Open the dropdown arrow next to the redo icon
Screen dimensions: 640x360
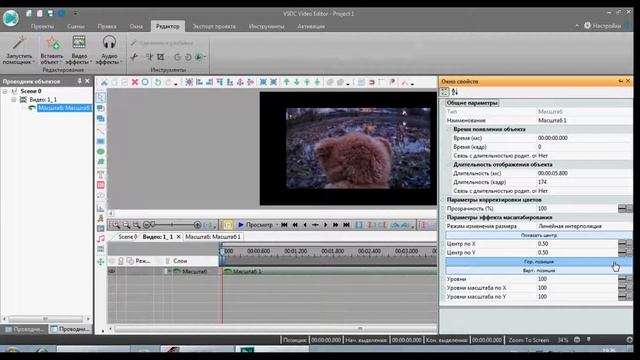coord(176,84)
